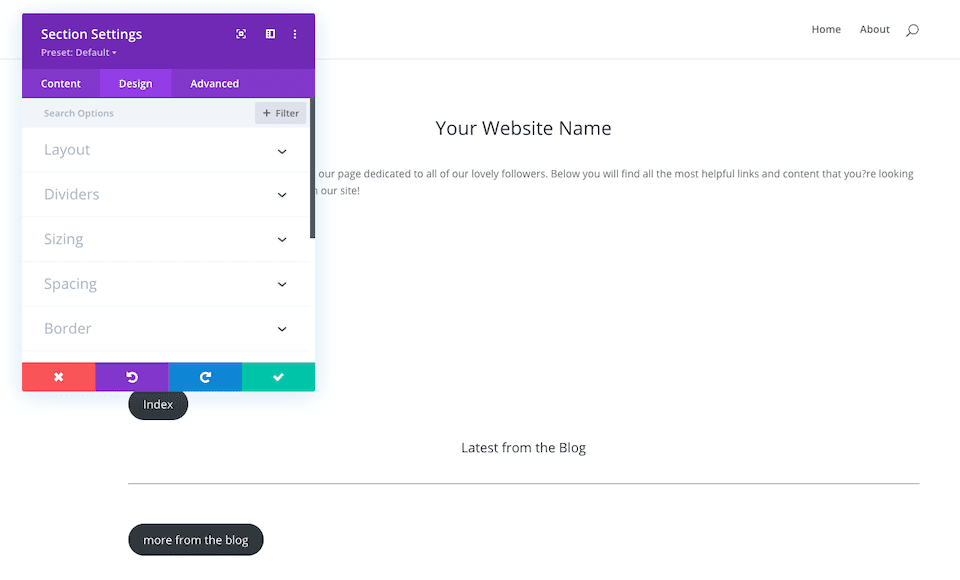Click the settings panel scrollbar

(311, 170)
